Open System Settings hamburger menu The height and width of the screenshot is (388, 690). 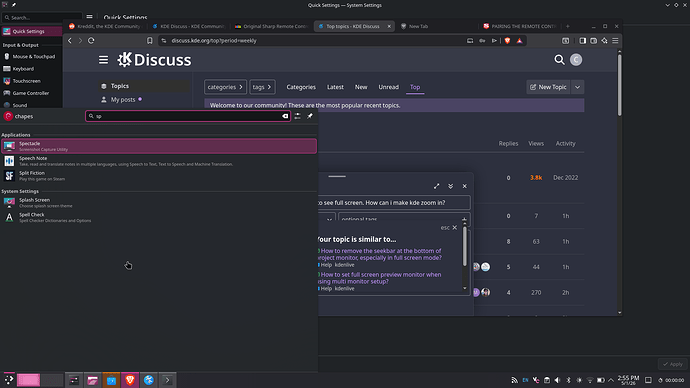tap(89, 17)
